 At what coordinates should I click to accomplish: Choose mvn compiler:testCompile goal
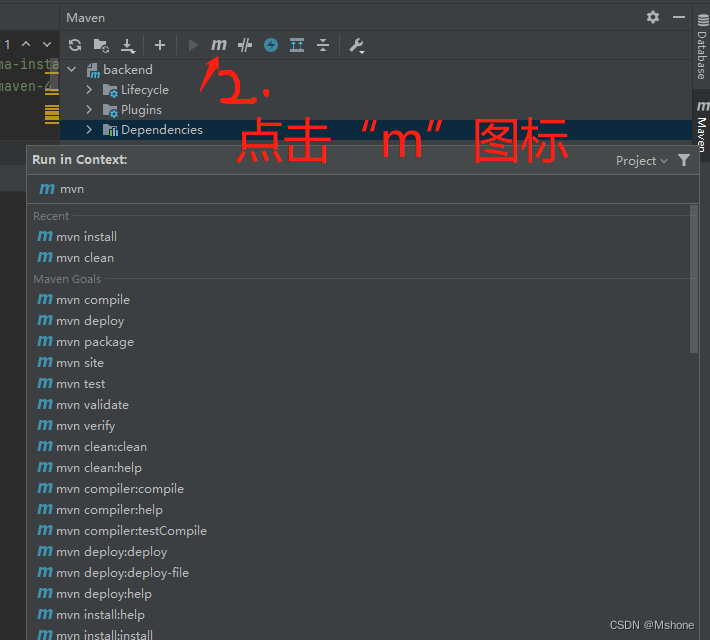click(122, 530)
